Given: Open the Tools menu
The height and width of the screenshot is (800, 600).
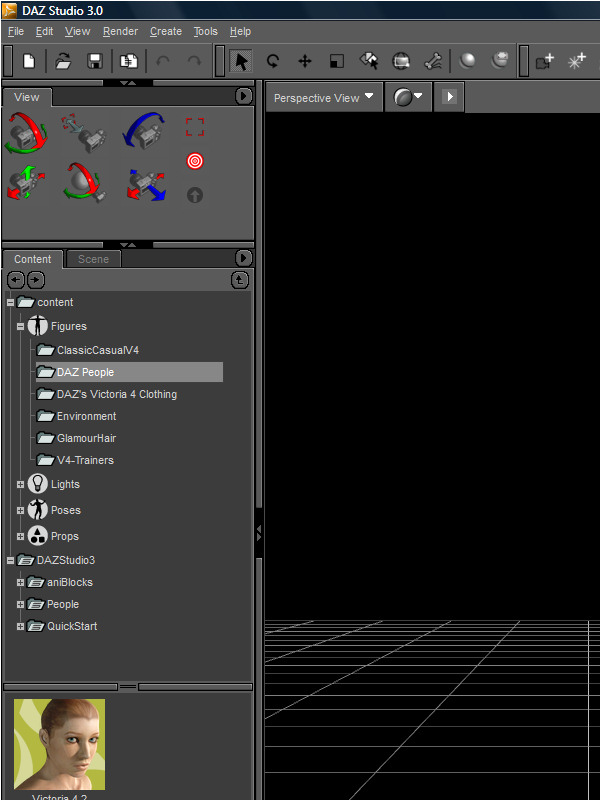Looking at the screenshot, I should 206,32.
